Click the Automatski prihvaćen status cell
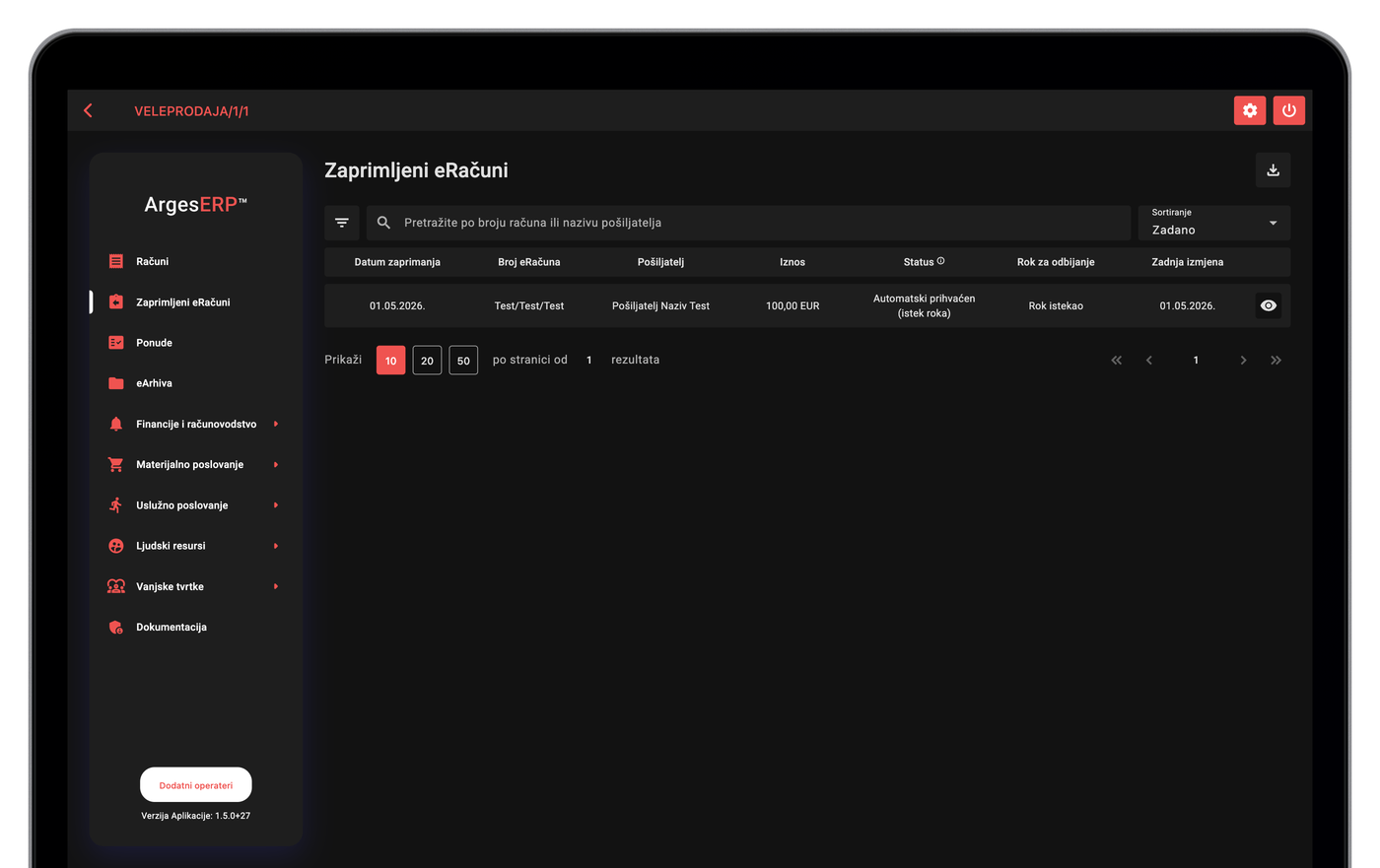 (924, 305)
